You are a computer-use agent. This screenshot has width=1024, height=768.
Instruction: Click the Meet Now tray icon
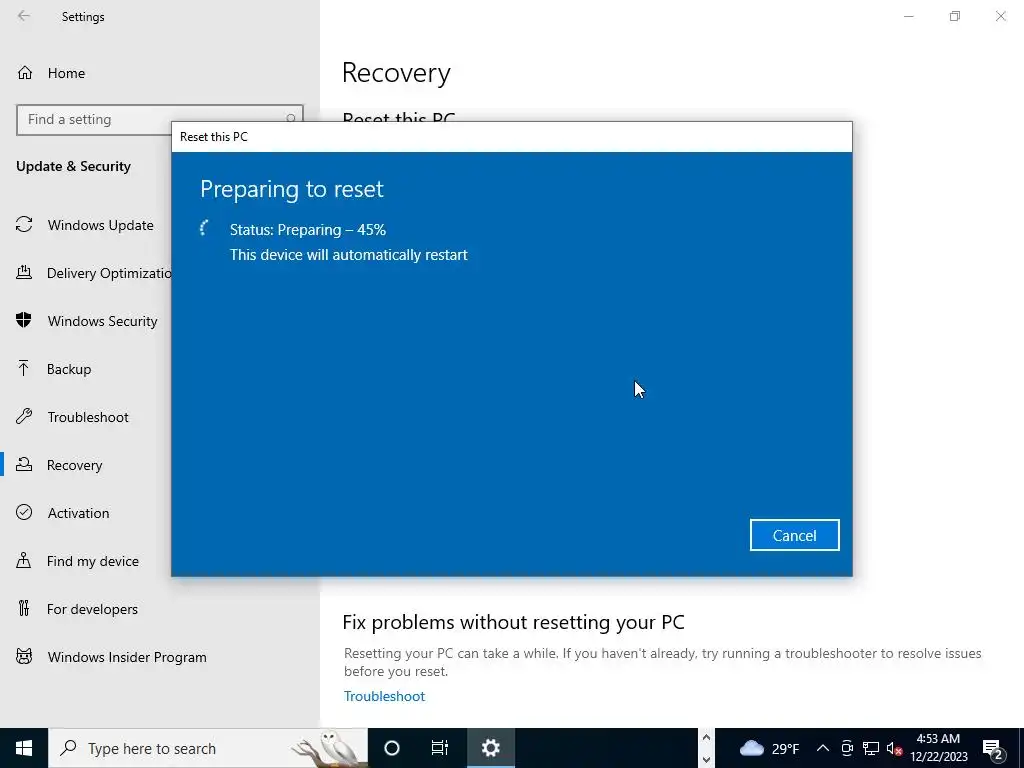(847, 748)
